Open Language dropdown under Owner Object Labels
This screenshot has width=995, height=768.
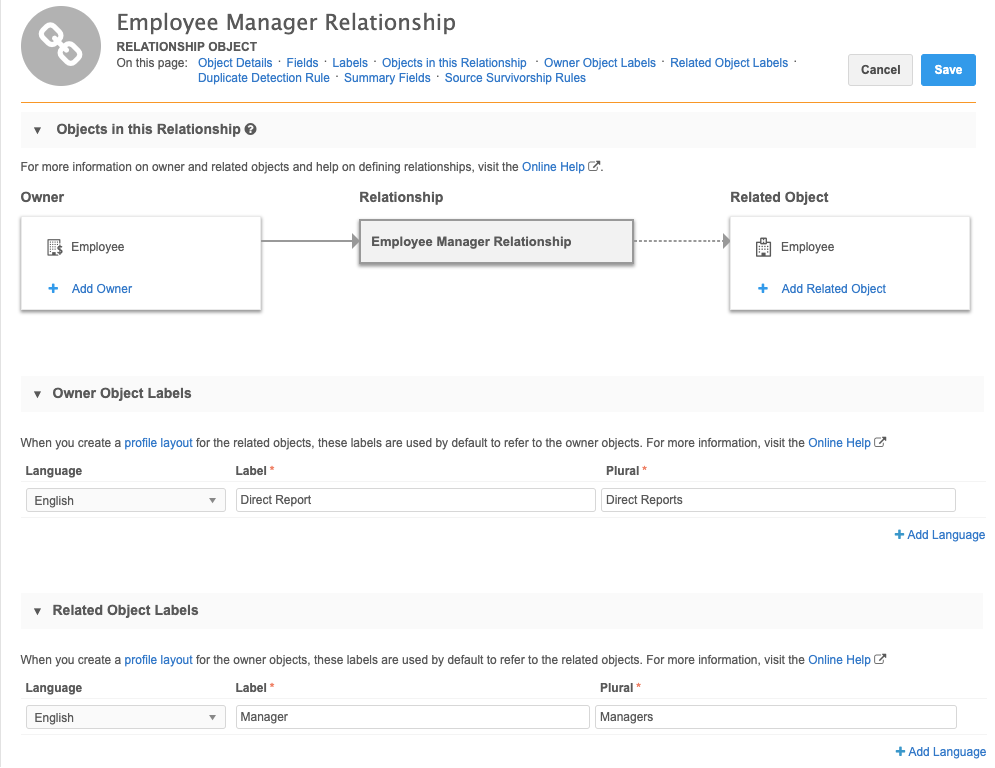[x=125, y=500]
